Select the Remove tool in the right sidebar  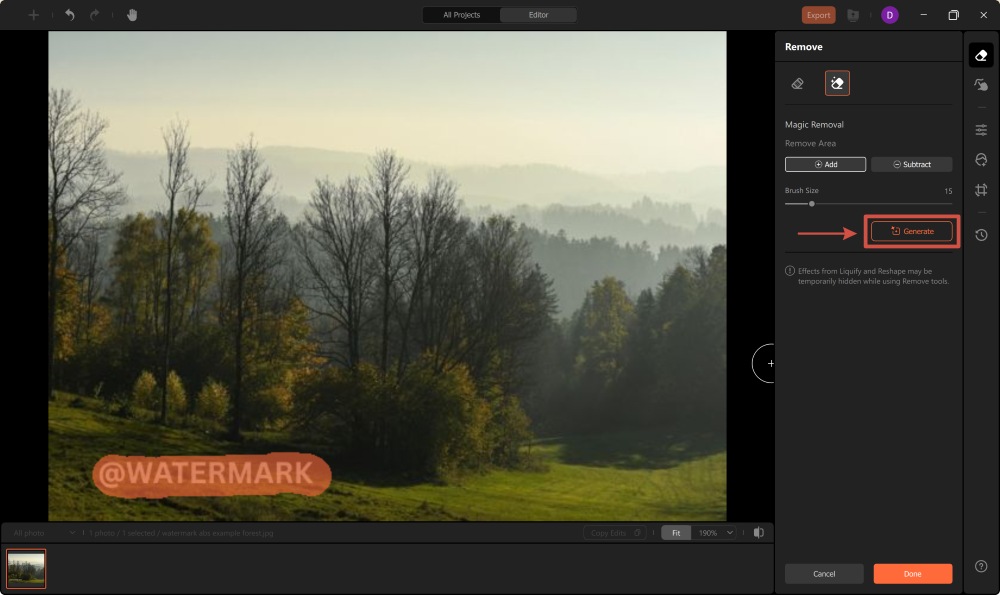[x=981, y=55]
